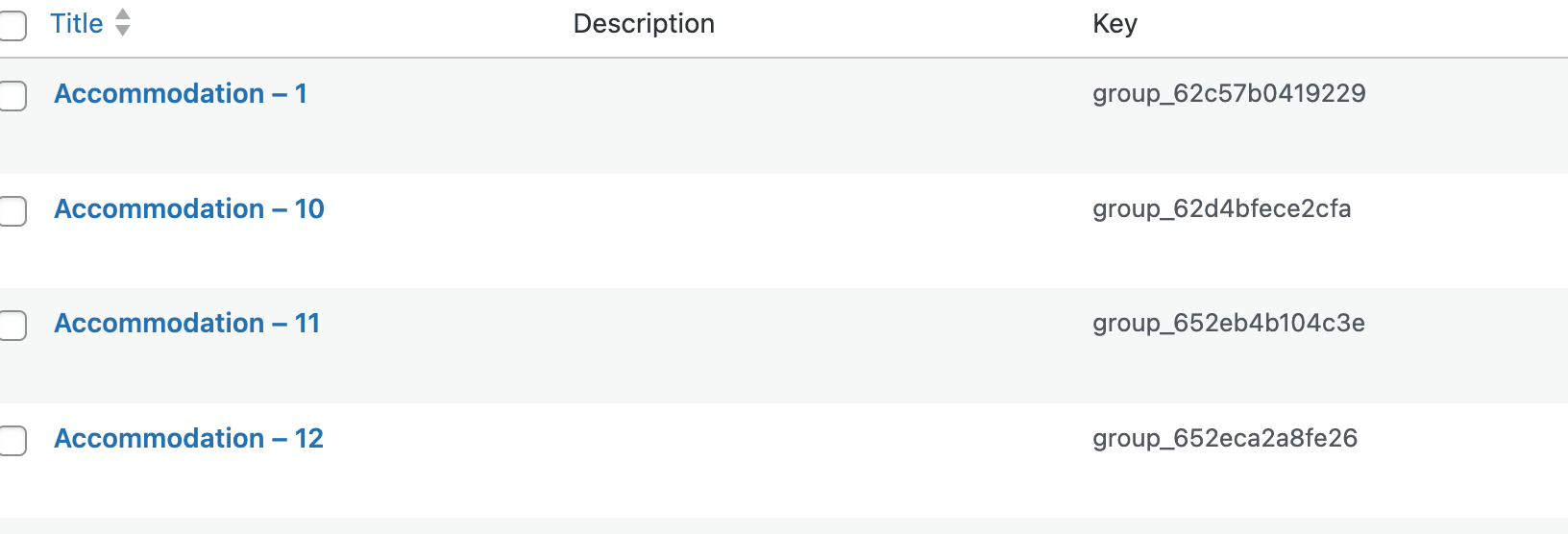This screenshot has width=1568, height=534.
Task: Open Accommodation – 12 title link
Action: (188, 438)
